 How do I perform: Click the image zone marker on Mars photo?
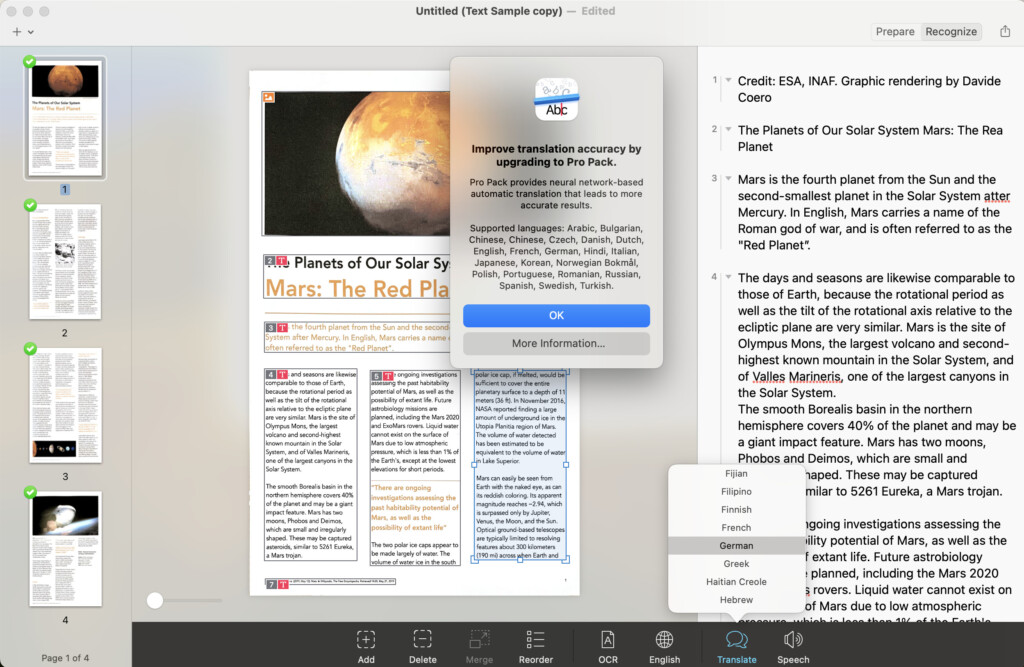tap(268, 97)
